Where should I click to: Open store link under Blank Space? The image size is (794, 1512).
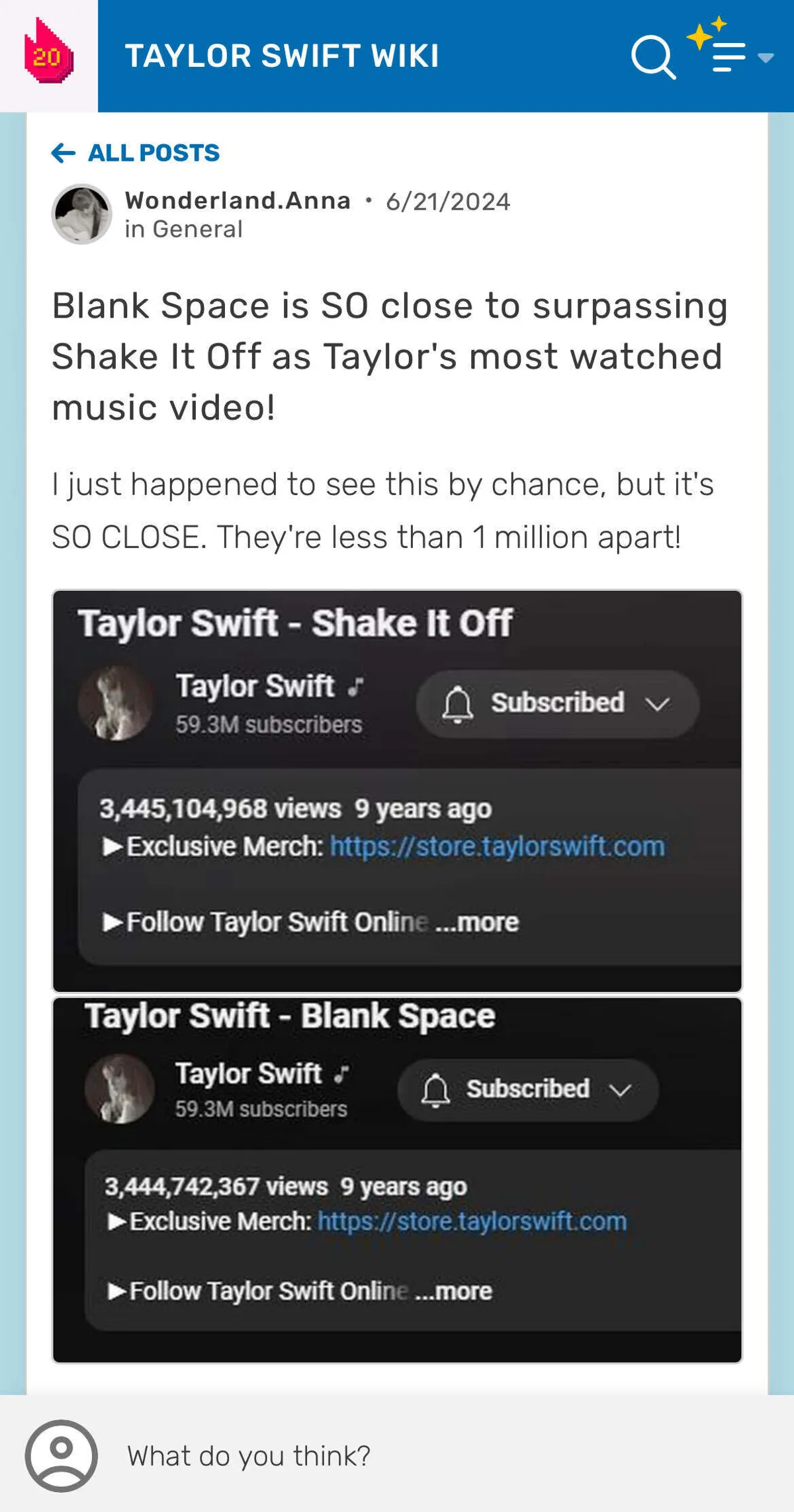(x=472, y=1221)
